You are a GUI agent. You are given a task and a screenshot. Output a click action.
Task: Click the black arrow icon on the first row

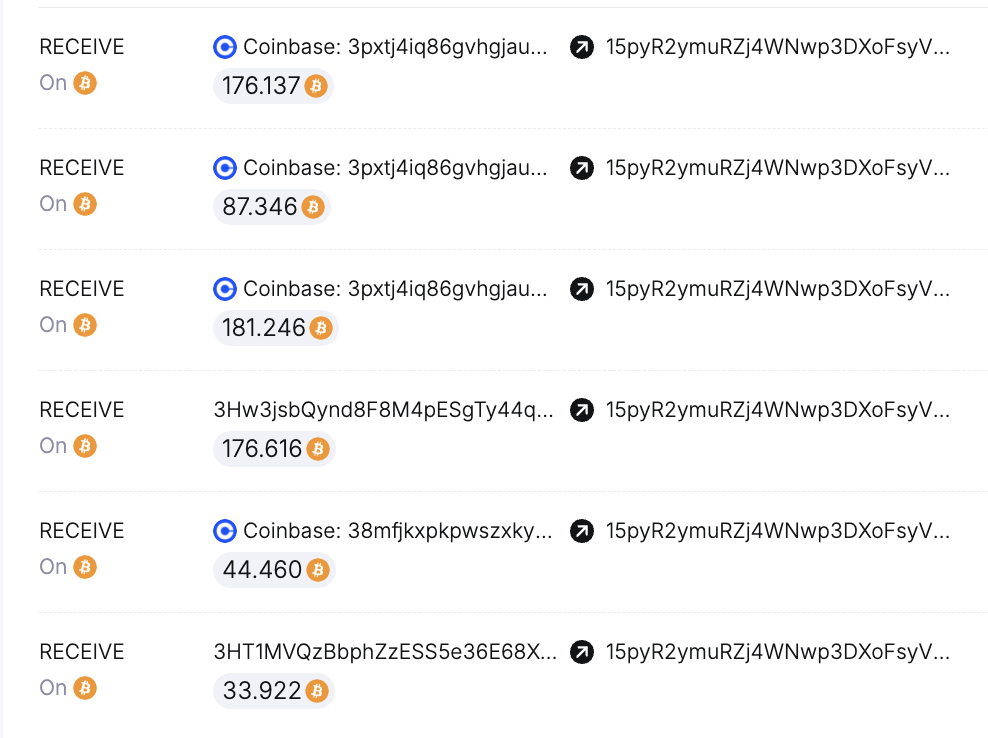pos(581,46)
